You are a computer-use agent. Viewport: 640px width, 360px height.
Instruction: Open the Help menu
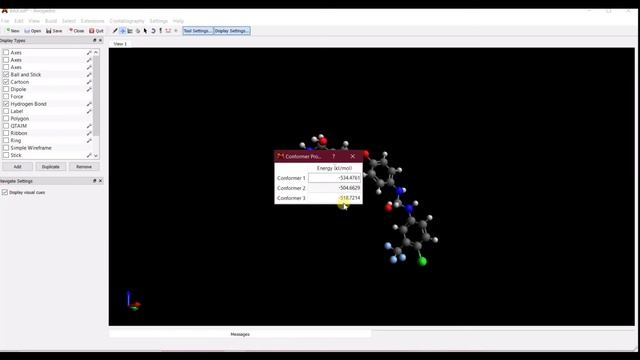tap(178, 21)
